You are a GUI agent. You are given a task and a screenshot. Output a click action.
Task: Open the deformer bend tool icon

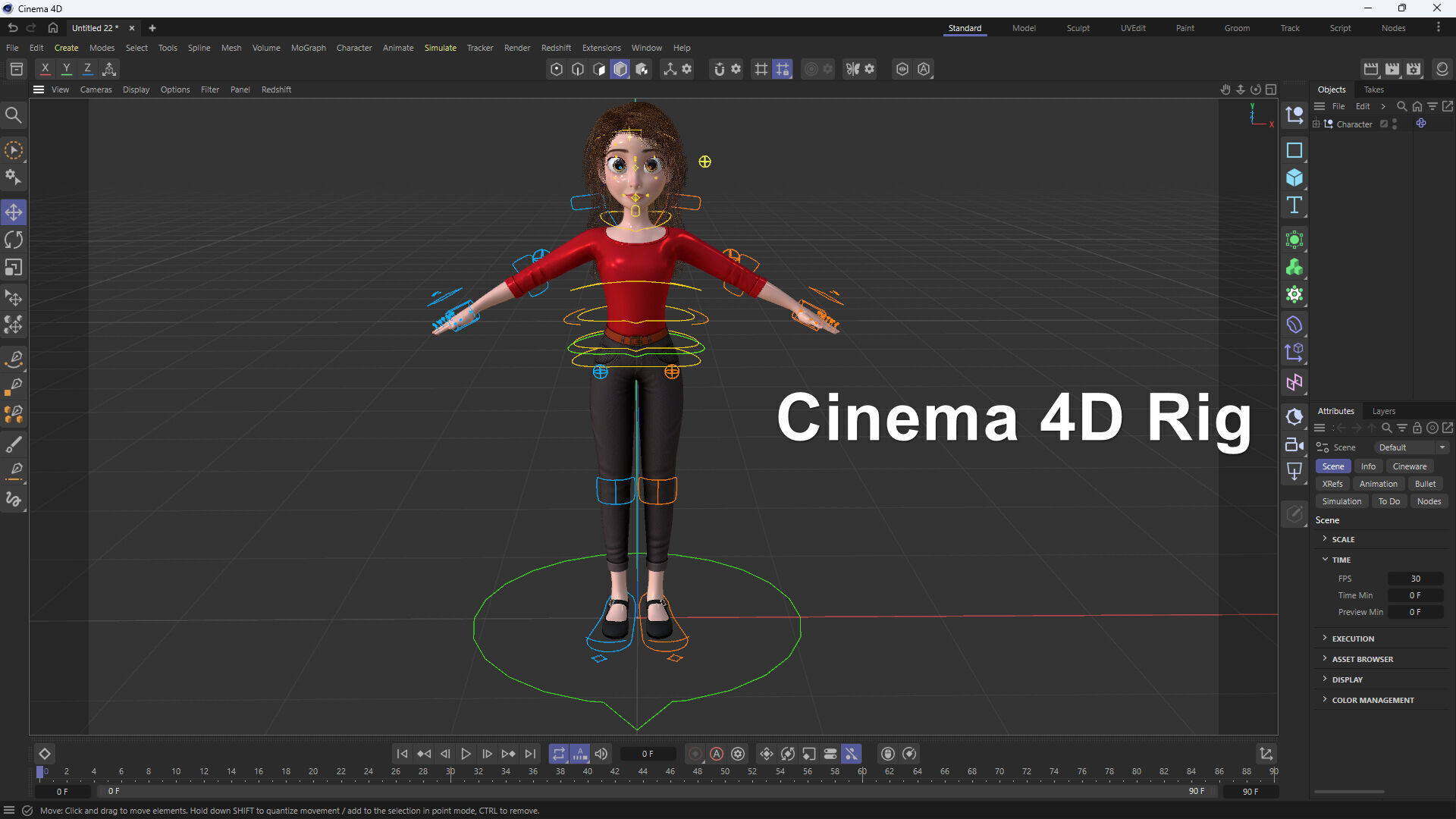click(x=1294, y=325)
